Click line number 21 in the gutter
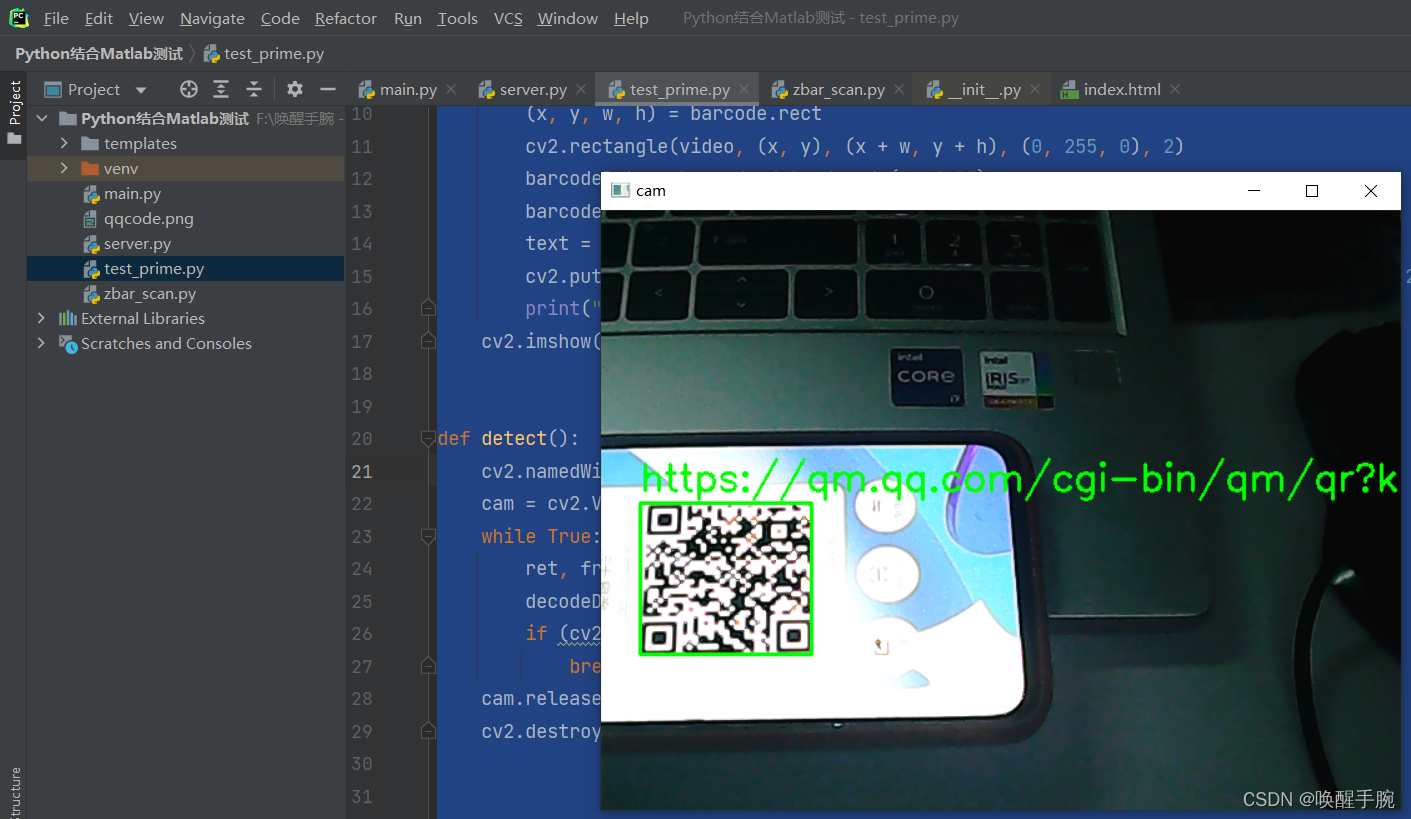 point(361,471)
